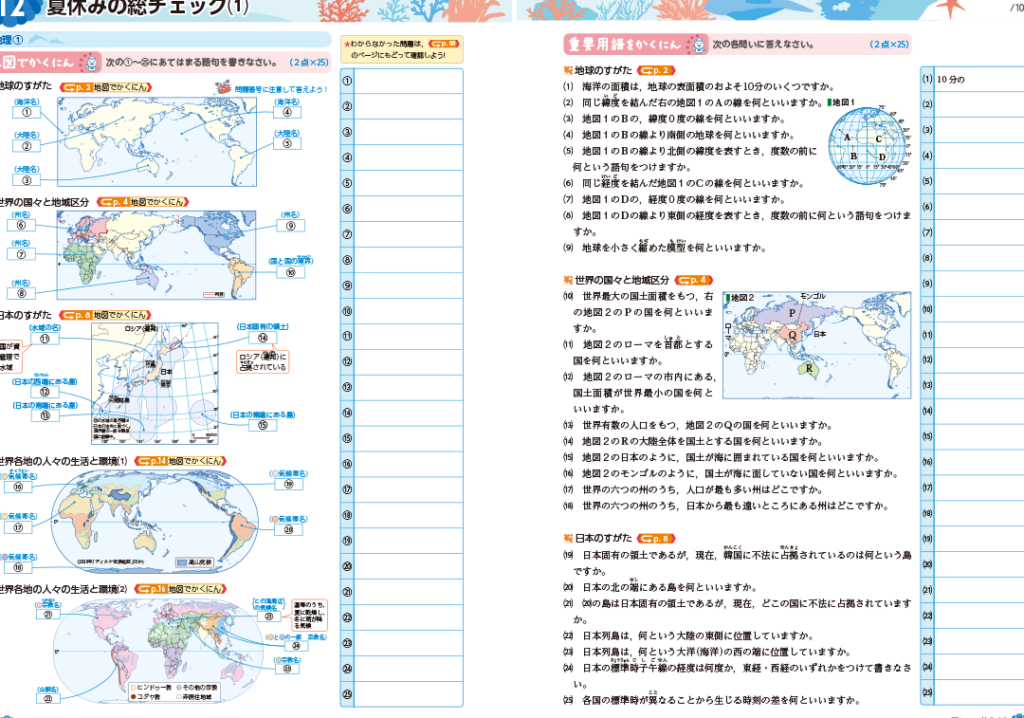Click the red crab icon near 問題番号に注意
This screenshot has height=718, width=1024.
223,88
